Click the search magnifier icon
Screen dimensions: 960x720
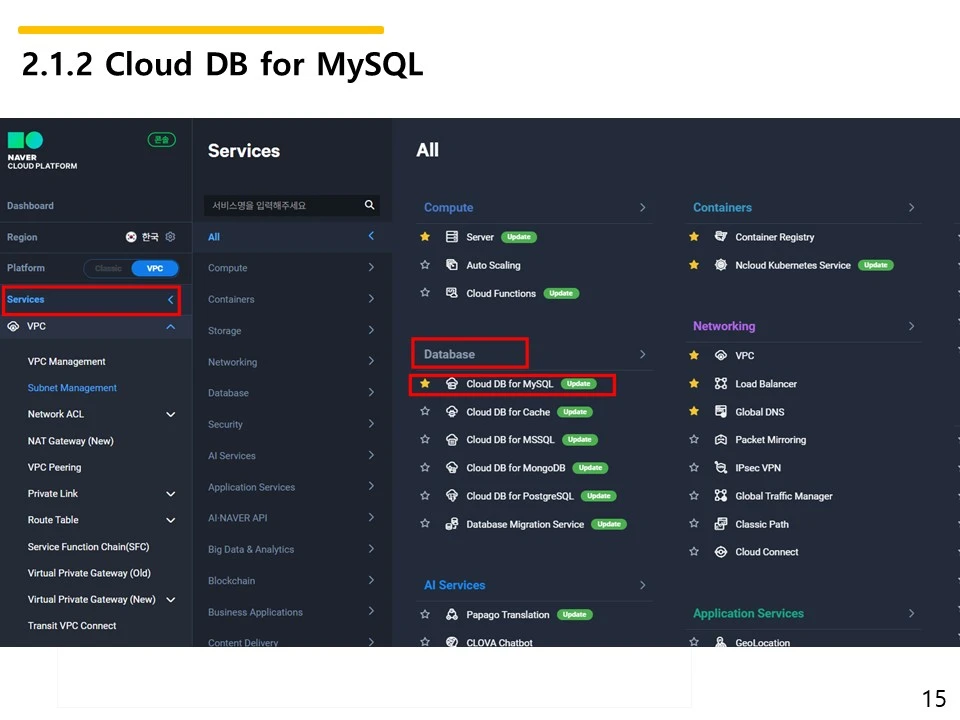pos(369,204)
